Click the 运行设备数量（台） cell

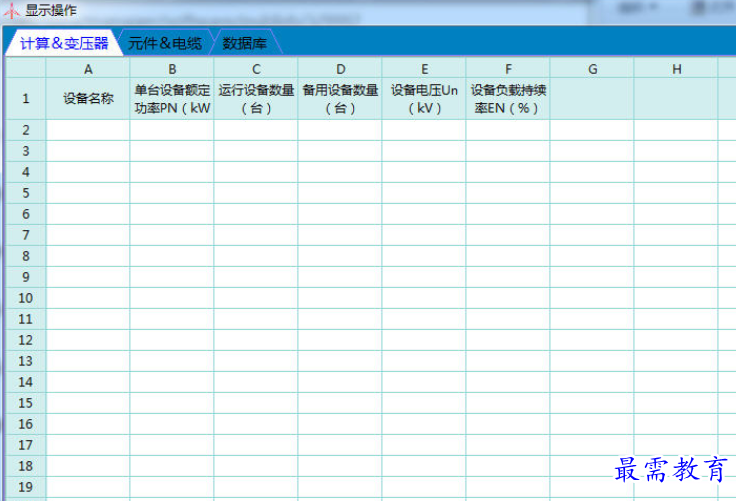[256, 99]
